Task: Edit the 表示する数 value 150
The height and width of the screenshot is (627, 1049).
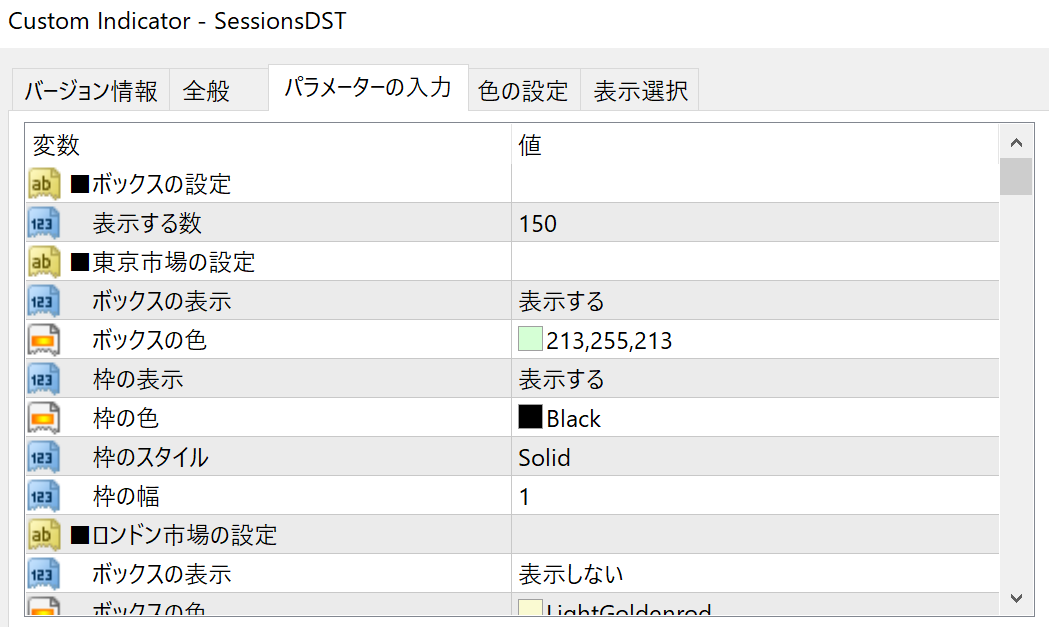Action: click(x=755, y=223)
